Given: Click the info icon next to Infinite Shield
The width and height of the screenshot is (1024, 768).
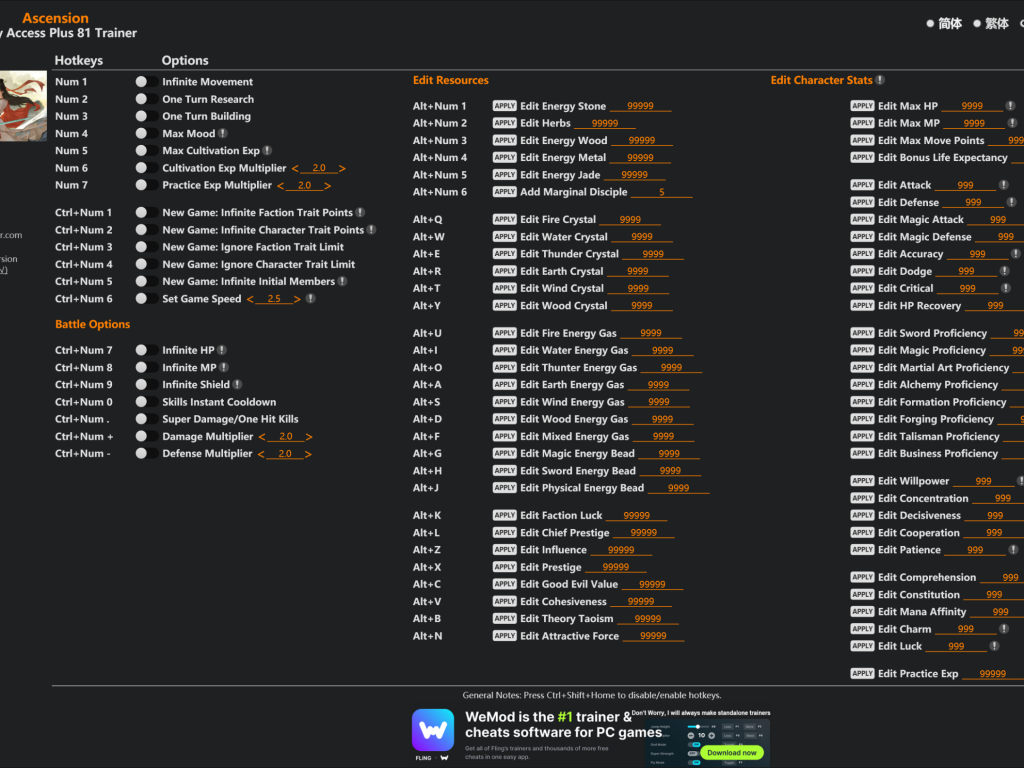Looking at the screenshot, I should [237, 385].
